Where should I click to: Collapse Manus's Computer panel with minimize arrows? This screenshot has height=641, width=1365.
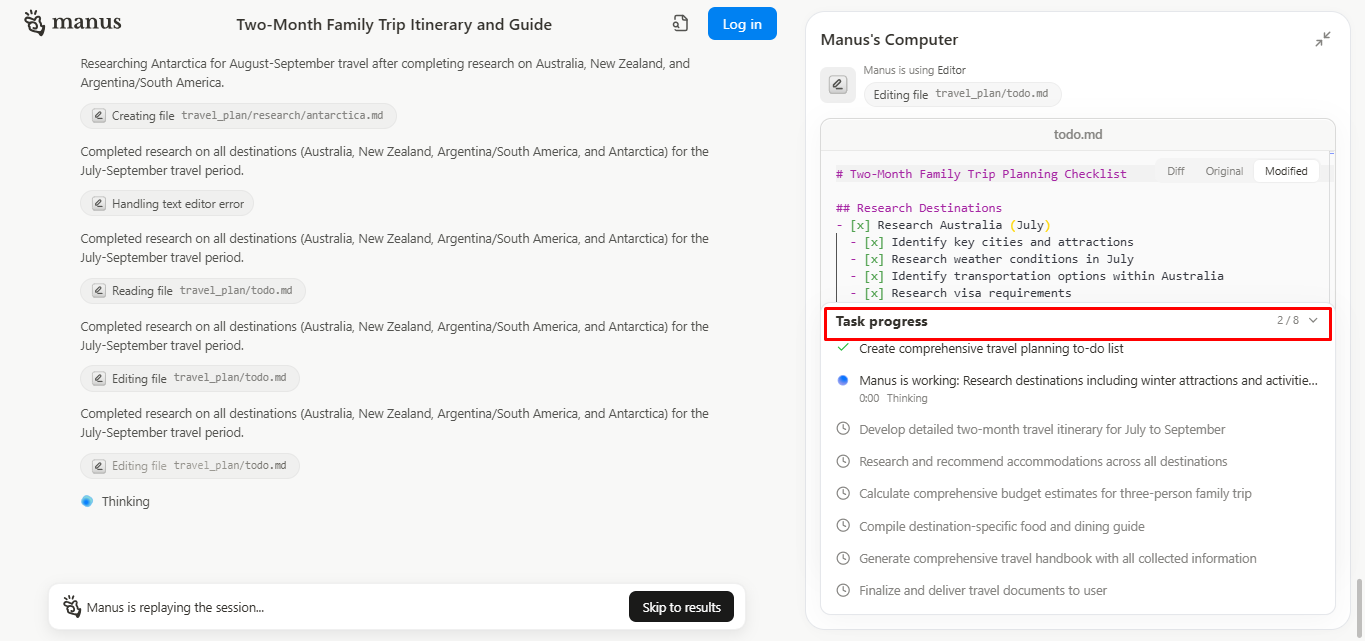point(1322,39)
